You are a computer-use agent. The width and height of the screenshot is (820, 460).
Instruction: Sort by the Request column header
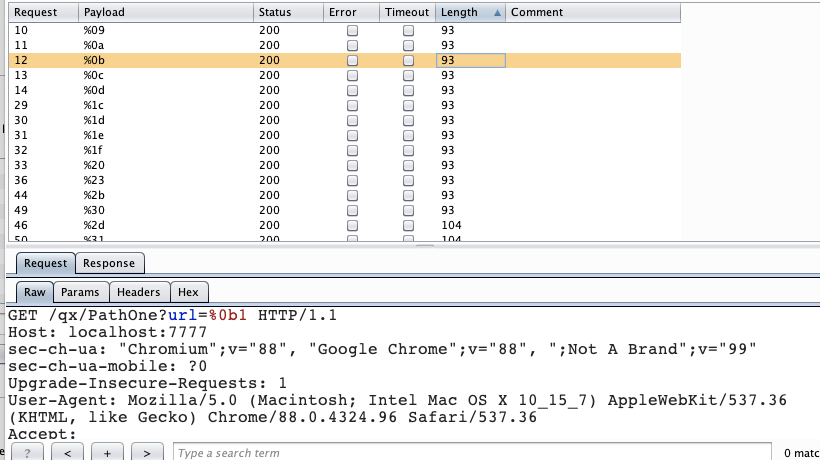pyautogui.click(x=43, y=12)
